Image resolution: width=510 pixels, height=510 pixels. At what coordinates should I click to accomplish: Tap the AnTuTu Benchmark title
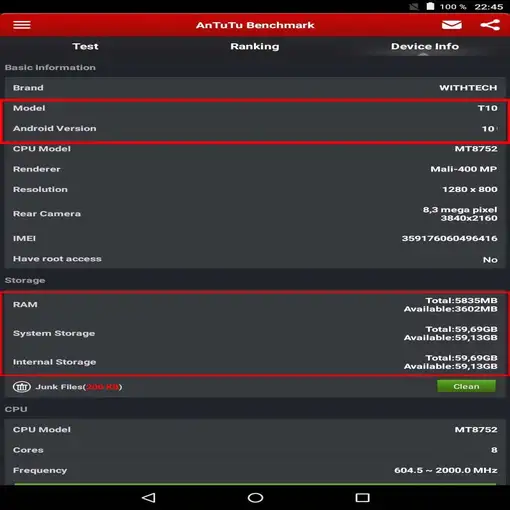click(255, 25)
